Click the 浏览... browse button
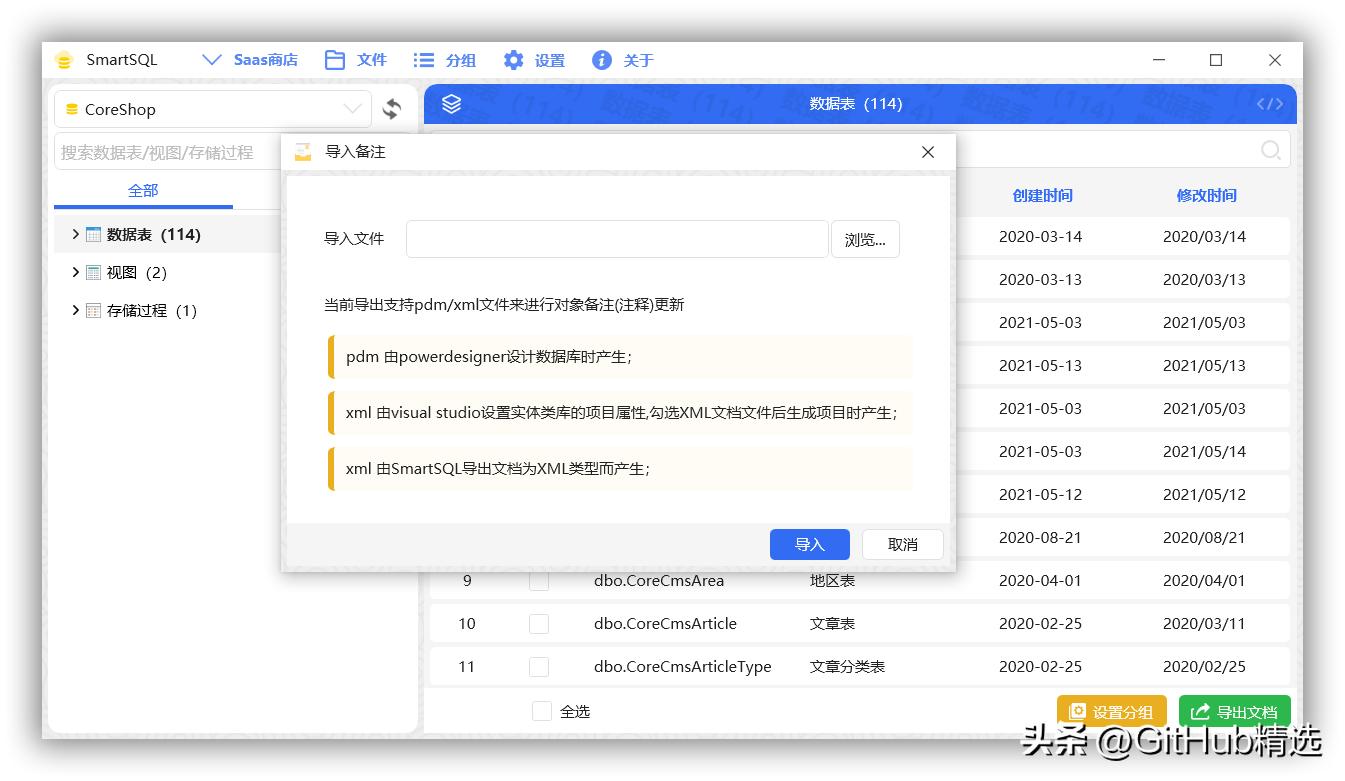Screen dimensions: 1345x781 point(865,239)
